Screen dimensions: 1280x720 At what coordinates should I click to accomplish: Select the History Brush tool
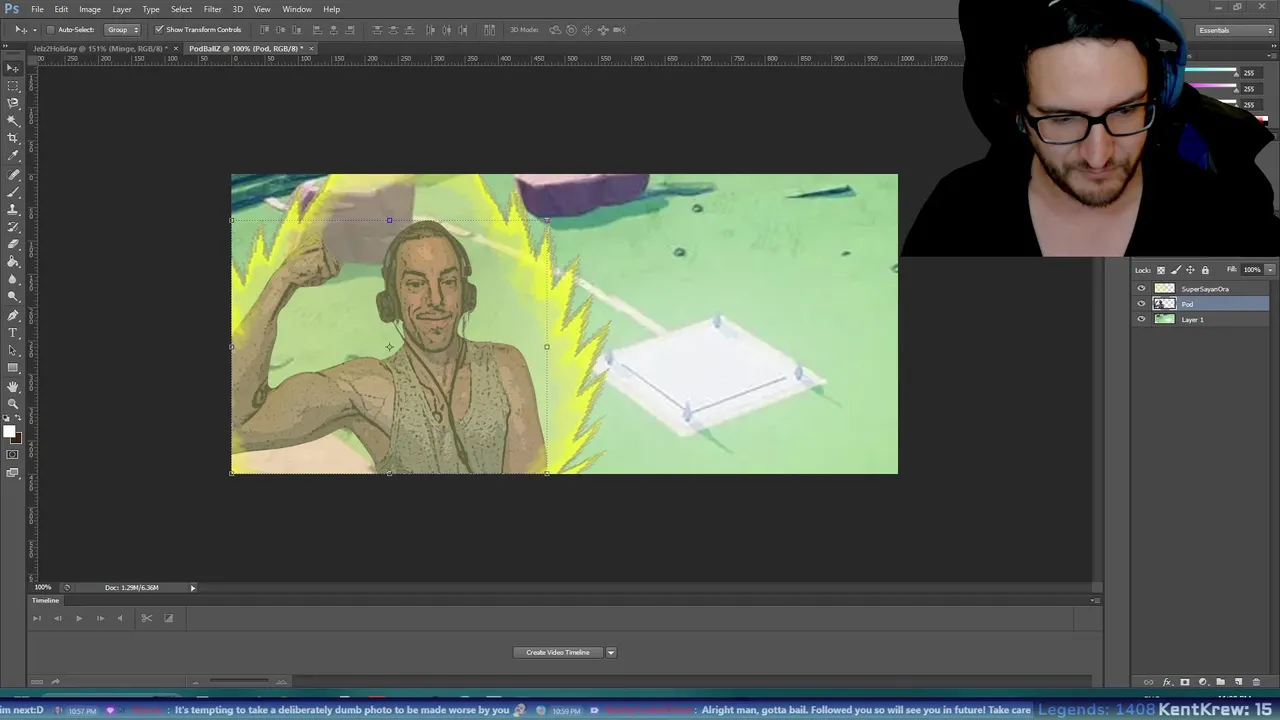13,227
